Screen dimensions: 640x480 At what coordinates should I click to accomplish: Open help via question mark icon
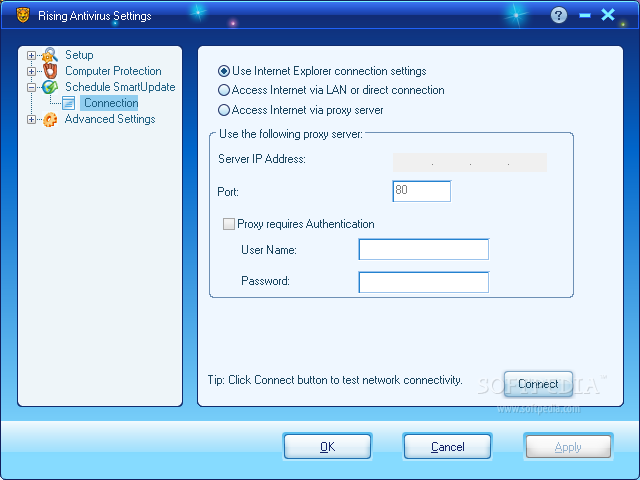coord(559,16)
